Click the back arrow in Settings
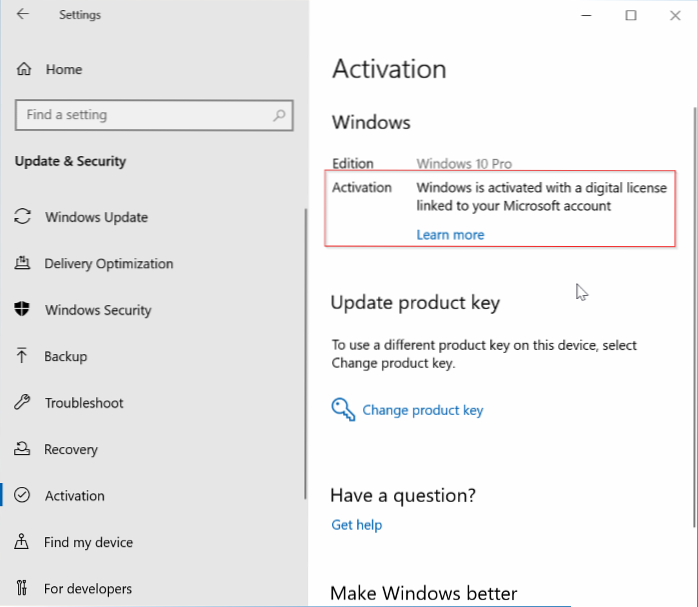698x607 pixels. point(22,15)
